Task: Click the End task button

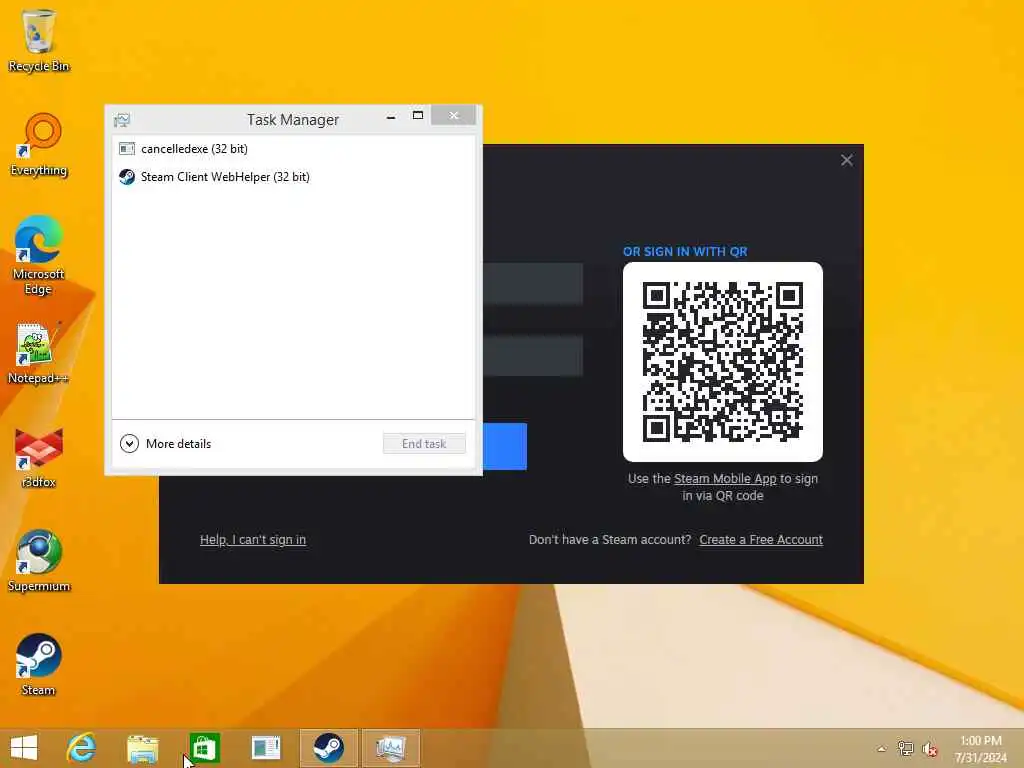Action: (x=424, y=444)
